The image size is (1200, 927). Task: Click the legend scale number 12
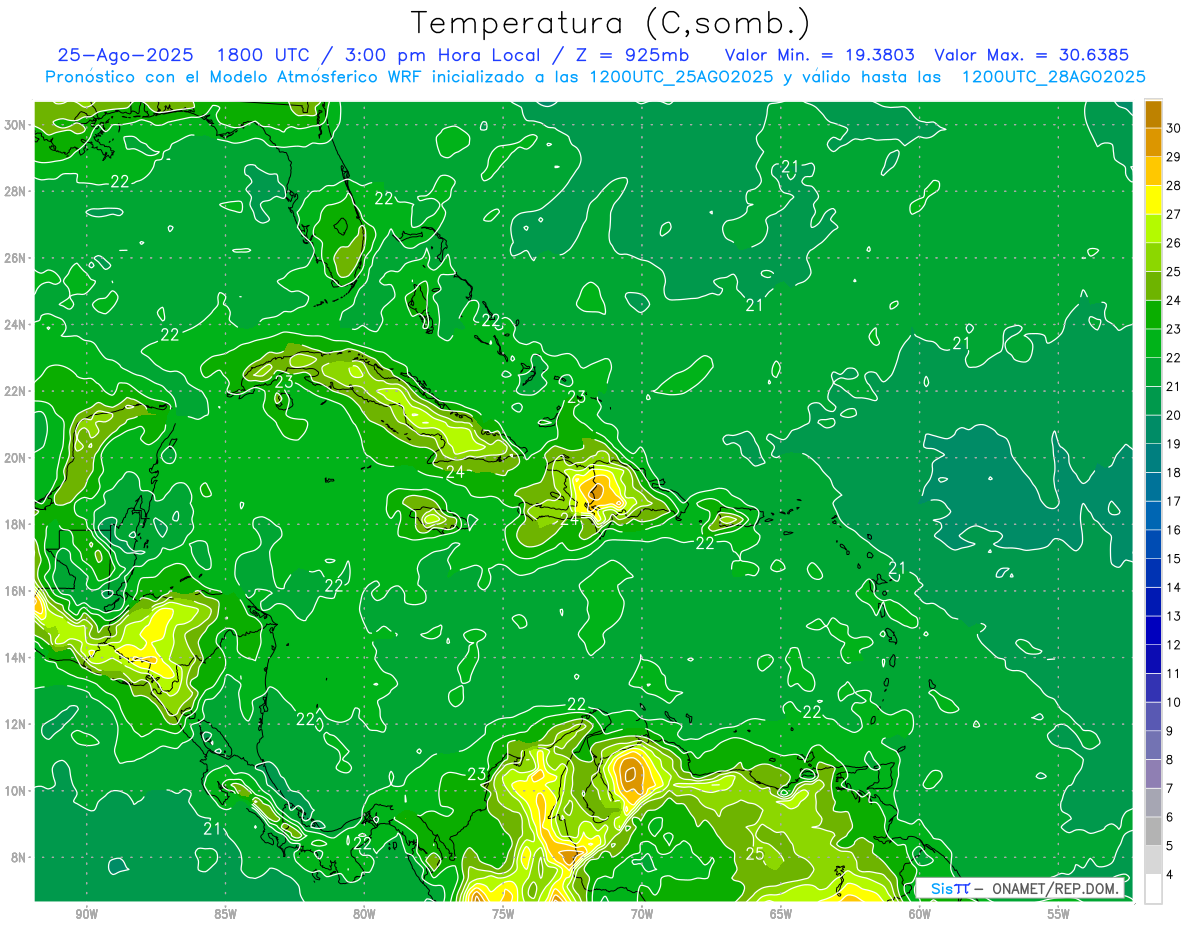[1174, 645]
